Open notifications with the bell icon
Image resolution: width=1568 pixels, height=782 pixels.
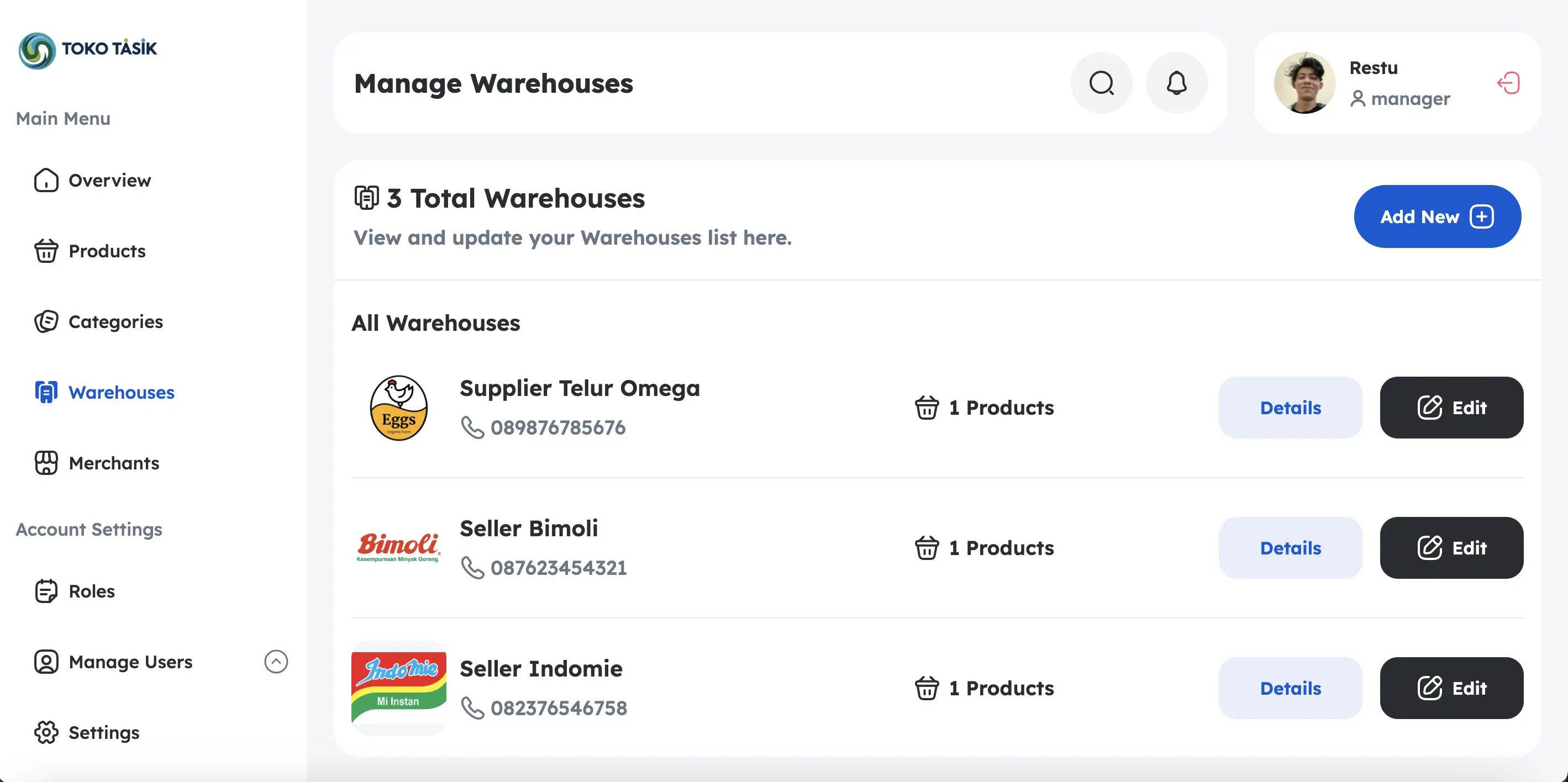pyautogui.click(x=1175, y=83)
